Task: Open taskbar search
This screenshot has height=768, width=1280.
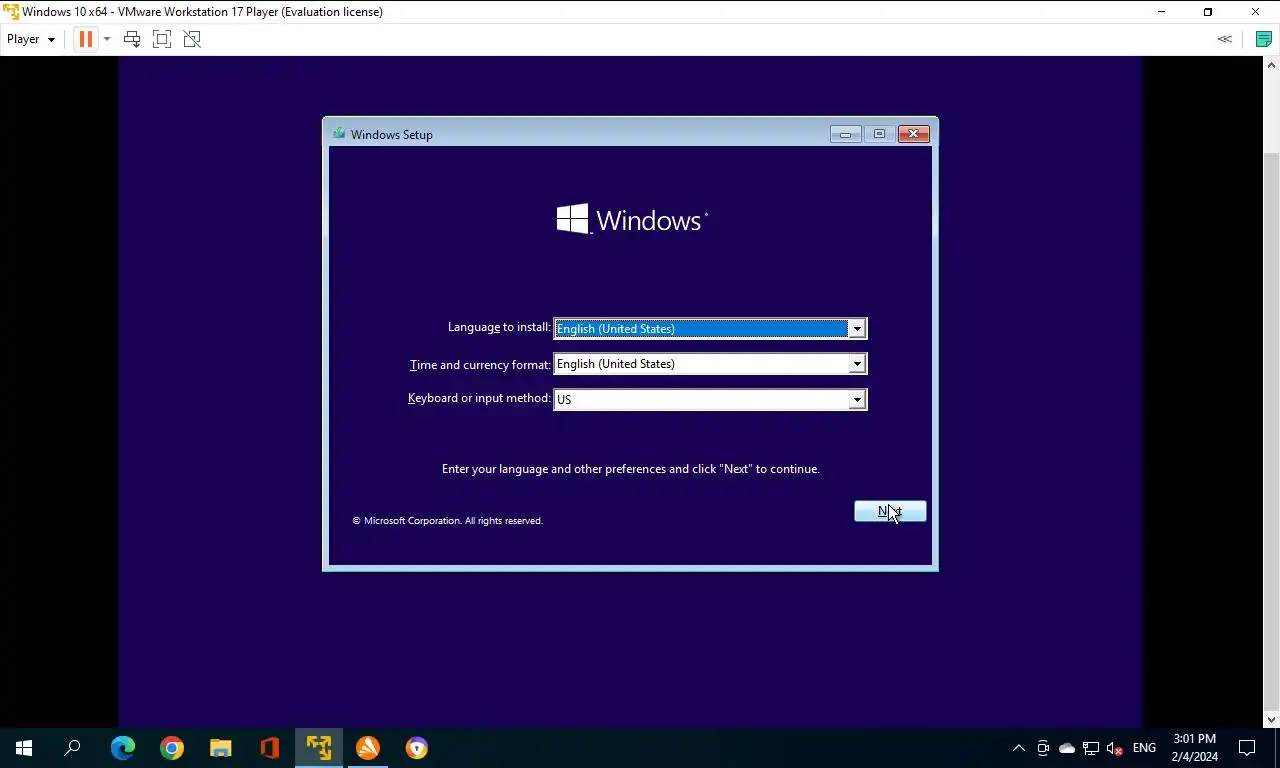Action: pos(72,748)
